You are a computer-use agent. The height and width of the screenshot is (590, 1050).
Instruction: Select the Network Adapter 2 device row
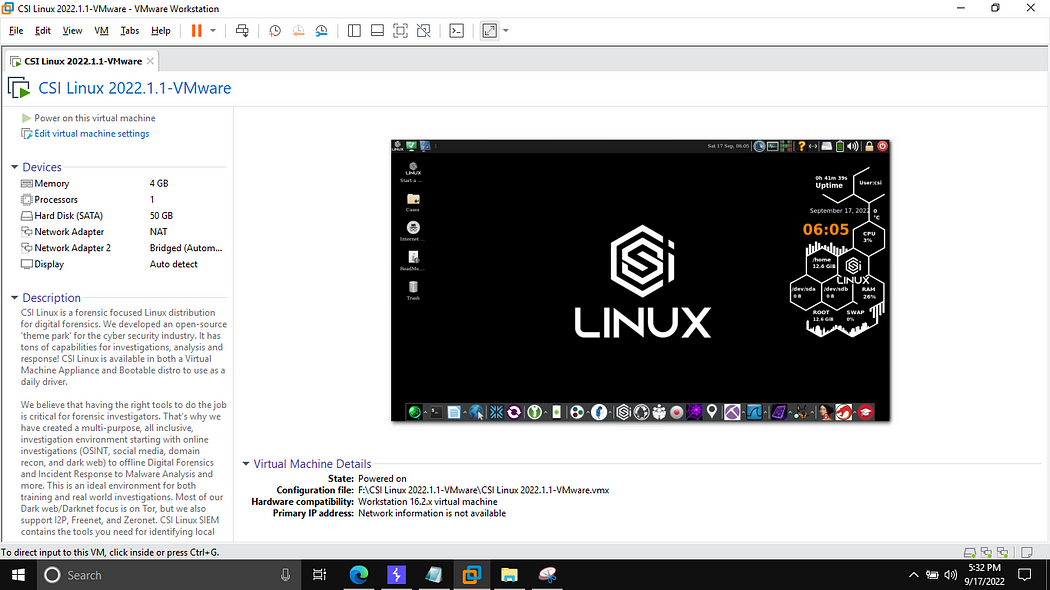click(x=123, y=248)
